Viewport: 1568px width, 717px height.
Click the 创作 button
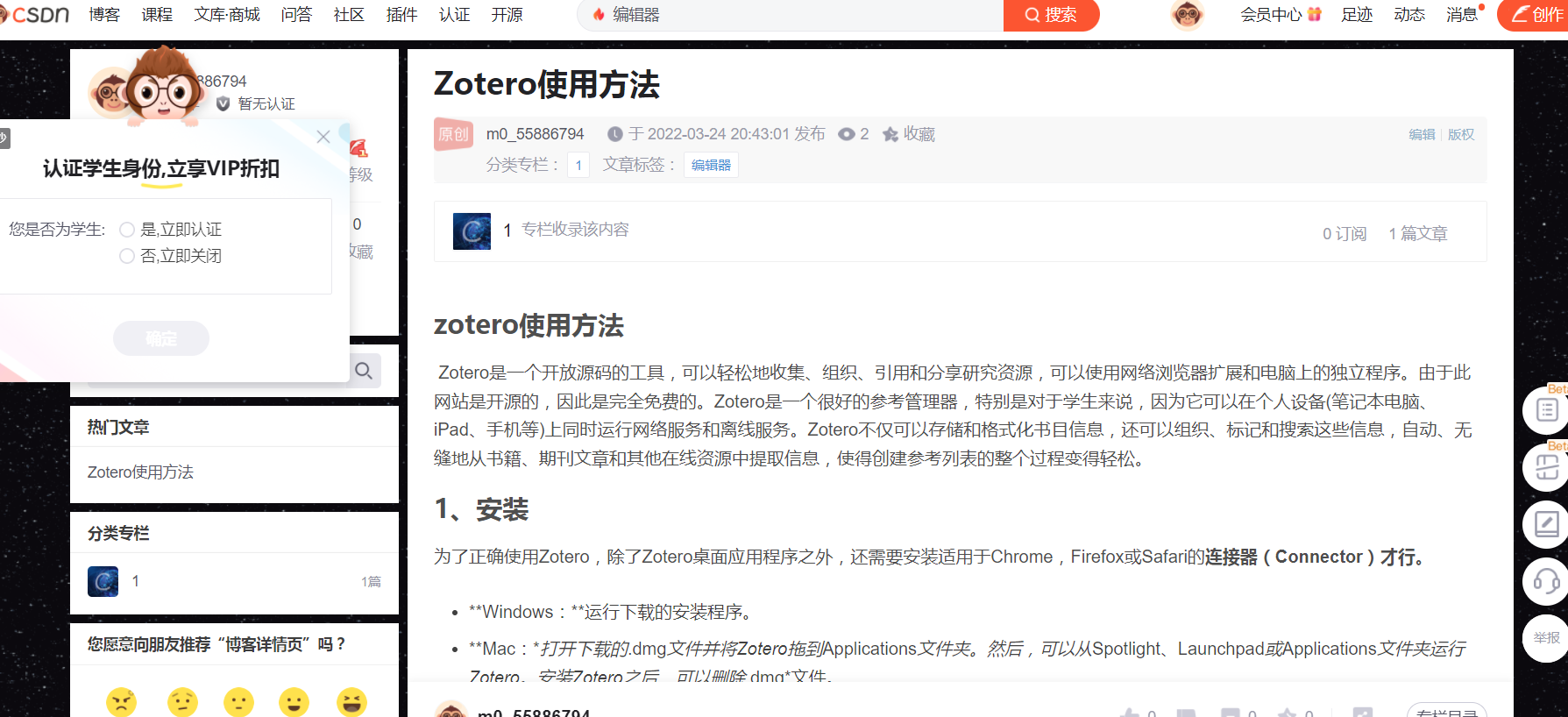click(x=1533, y=15)
